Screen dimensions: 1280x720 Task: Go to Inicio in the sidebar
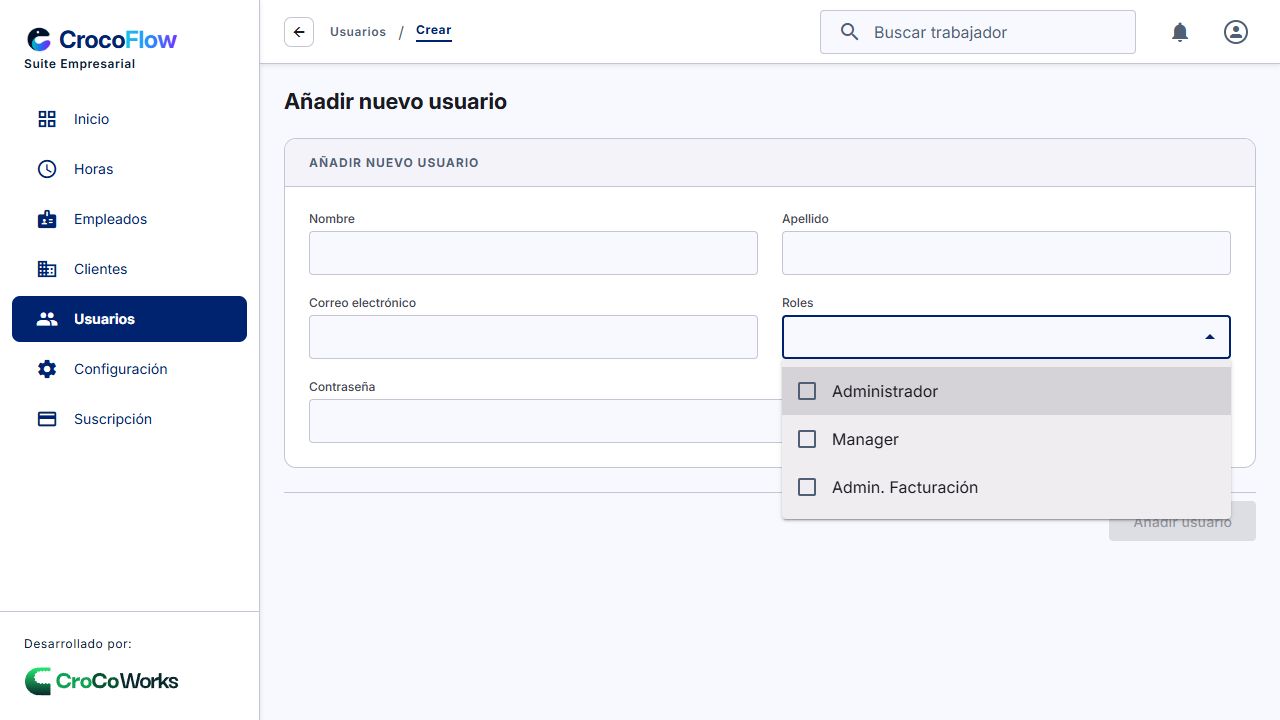pyautogui.click(x=129, y=119)
